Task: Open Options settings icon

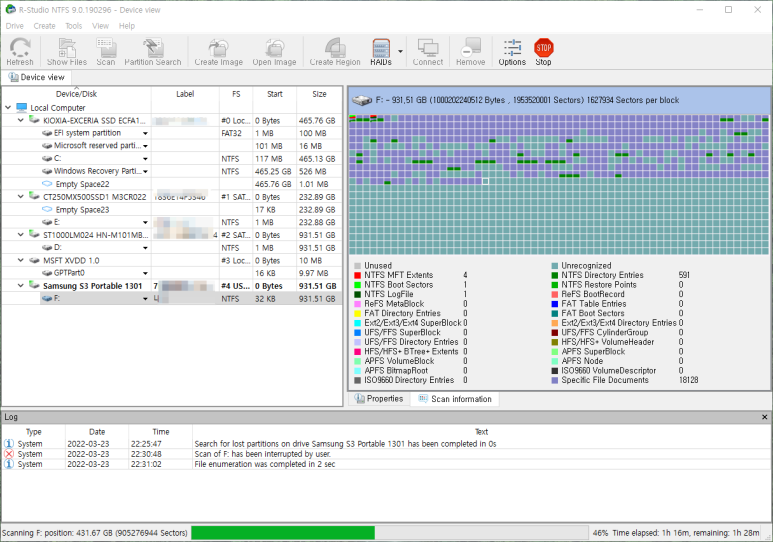Action: 512,52
